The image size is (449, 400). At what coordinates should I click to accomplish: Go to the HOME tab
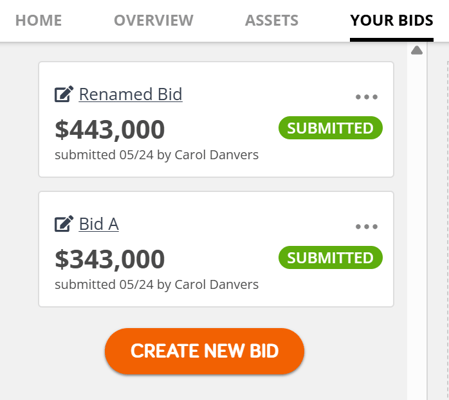click(x=39, y=20)
